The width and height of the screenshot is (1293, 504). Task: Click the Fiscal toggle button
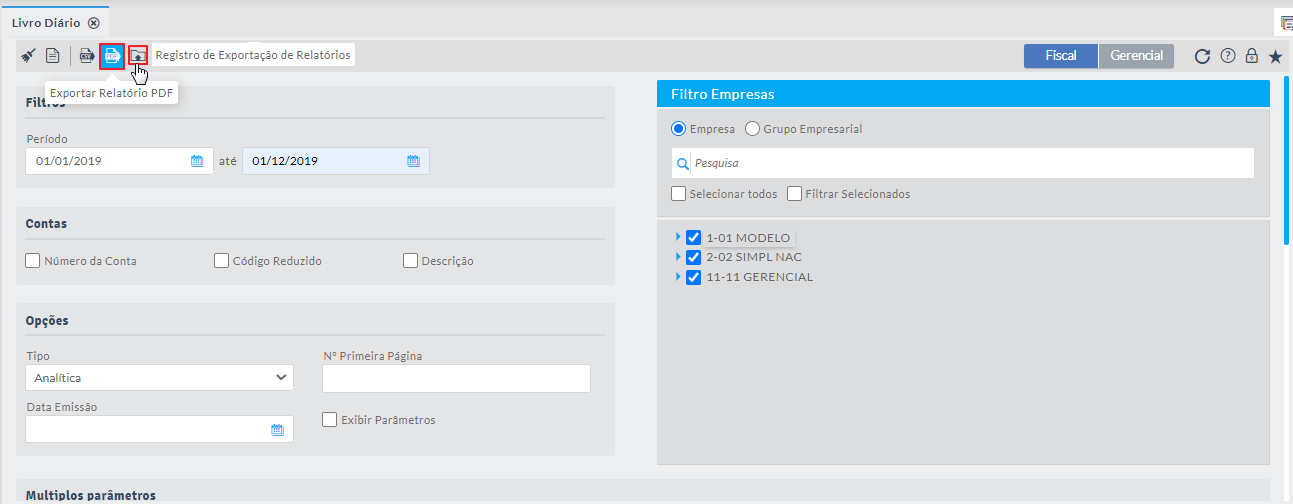[1060, 56]
